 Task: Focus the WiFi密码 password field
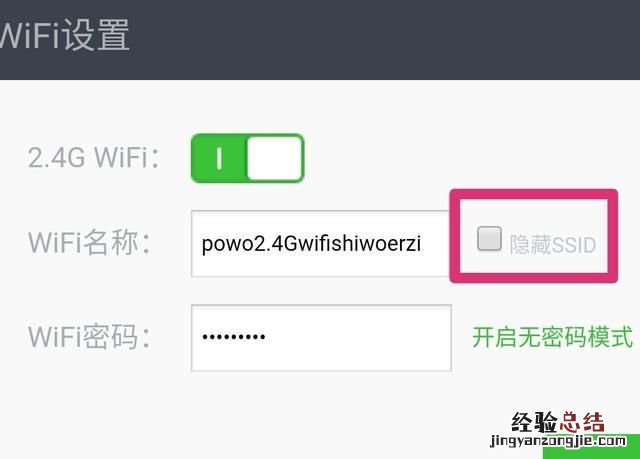321,338
